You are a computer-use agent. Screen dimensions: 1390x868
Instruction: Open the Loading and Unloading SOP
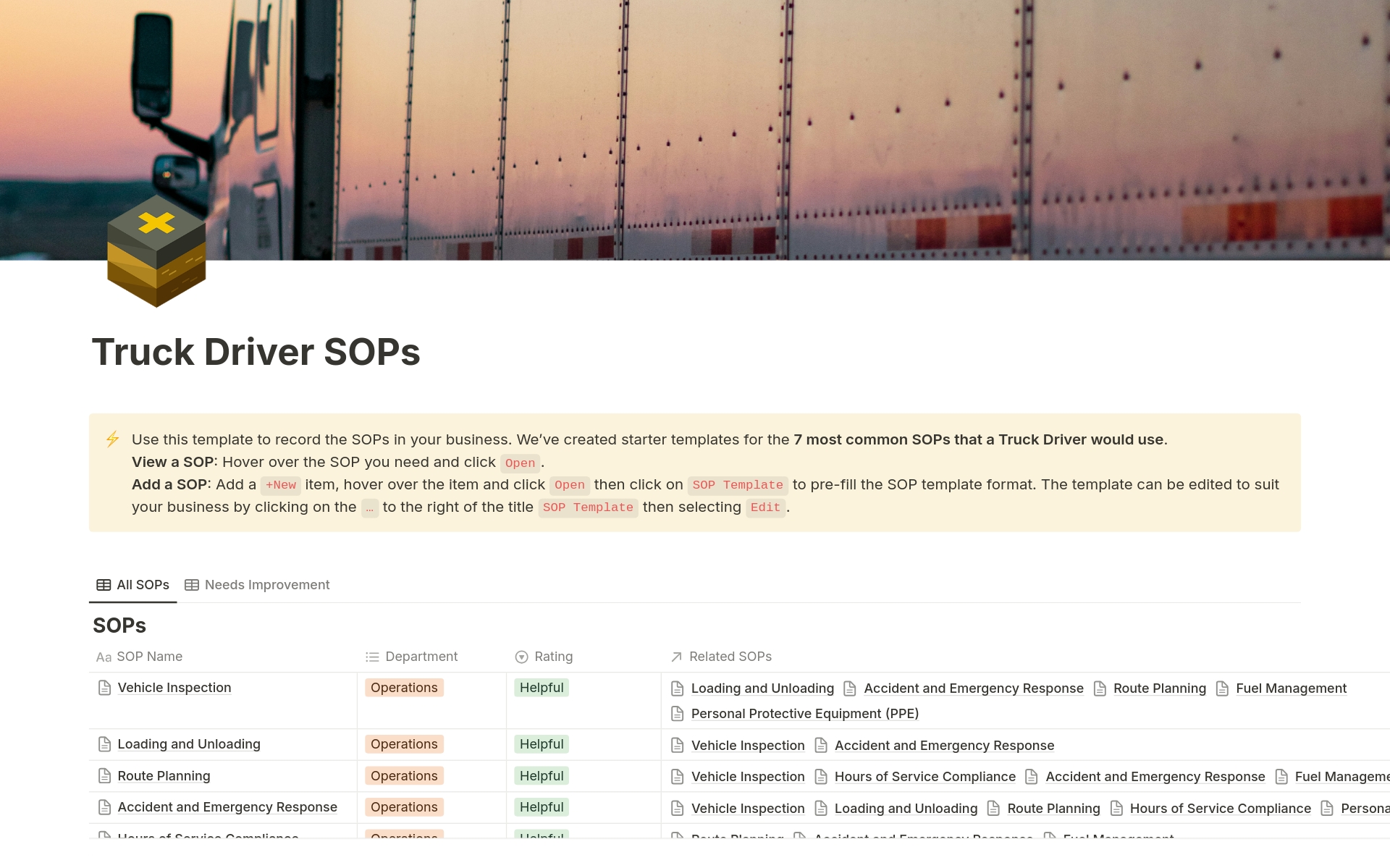pos(188,744)
